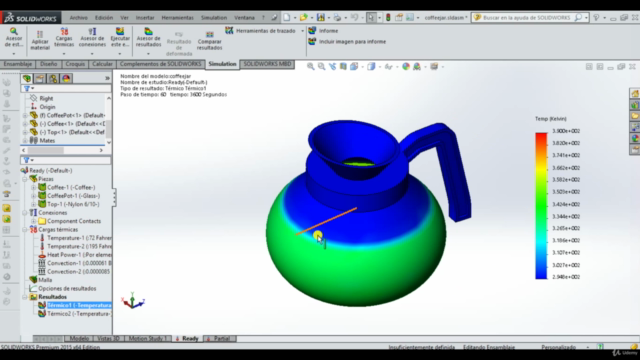Expand CoffeePot-1 (-Glass-) node
The image size is (640, 360).
(x=33, y=196)
